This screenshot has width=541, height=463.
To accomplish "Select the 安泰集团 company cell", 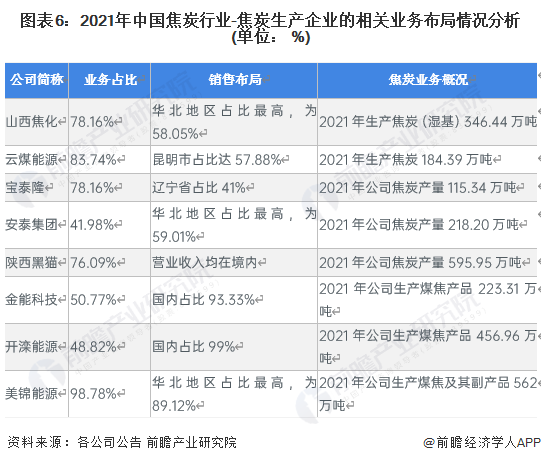I will click(x=37, y=225).
